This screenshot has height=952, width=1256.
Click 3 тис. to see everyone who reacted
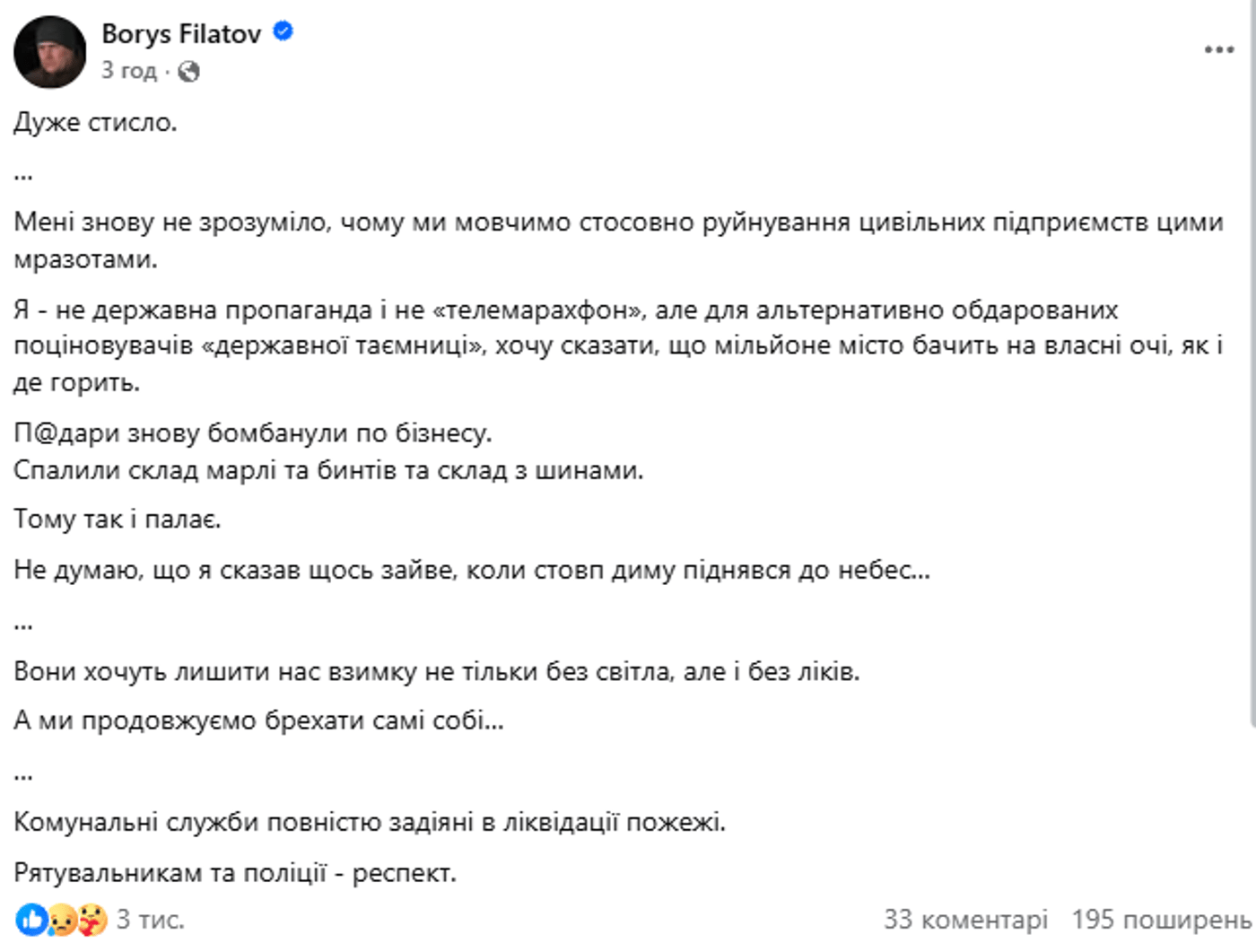tap(148, 920)
